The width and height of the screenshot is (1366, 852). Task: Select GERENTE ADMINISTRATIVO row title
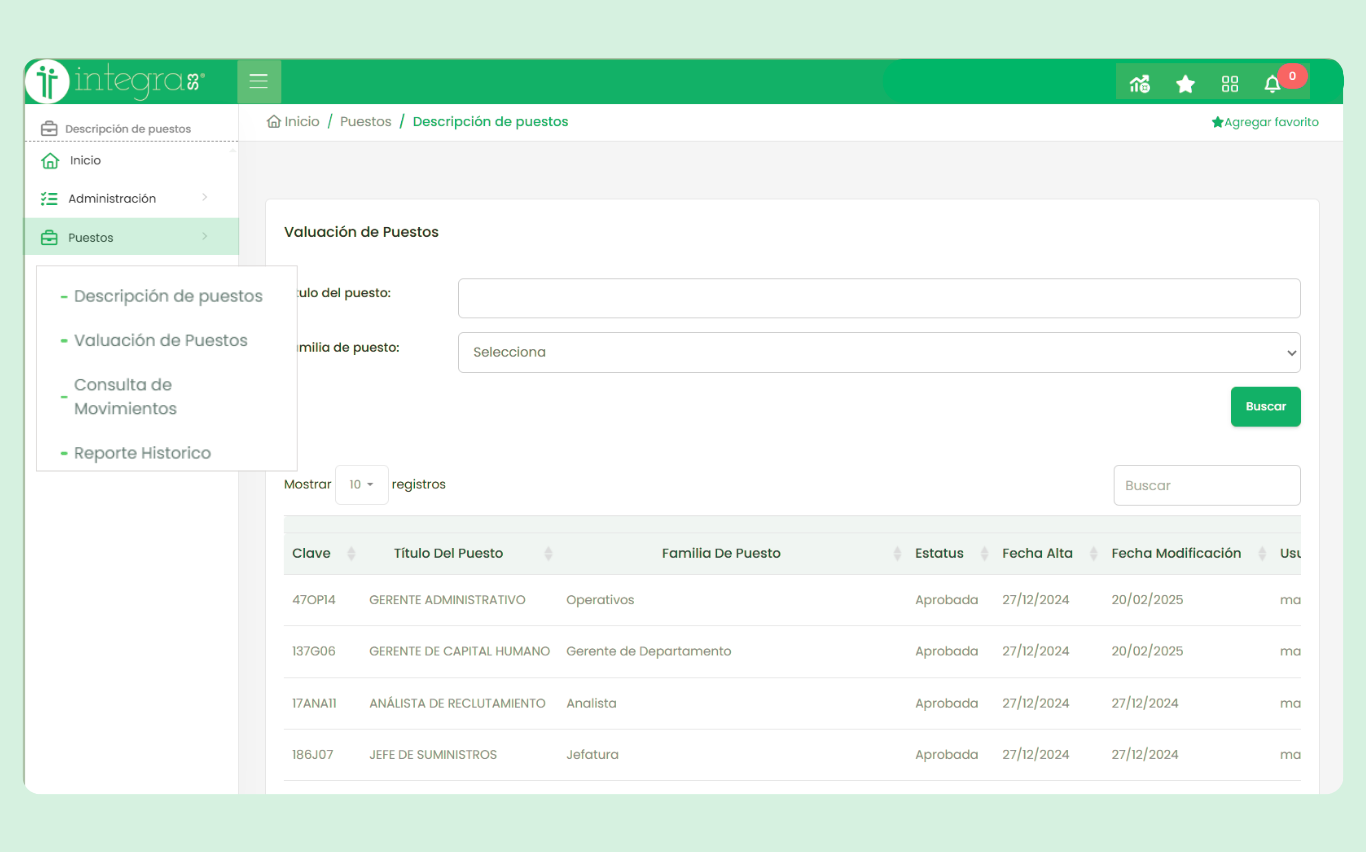[x=447, y=600]
